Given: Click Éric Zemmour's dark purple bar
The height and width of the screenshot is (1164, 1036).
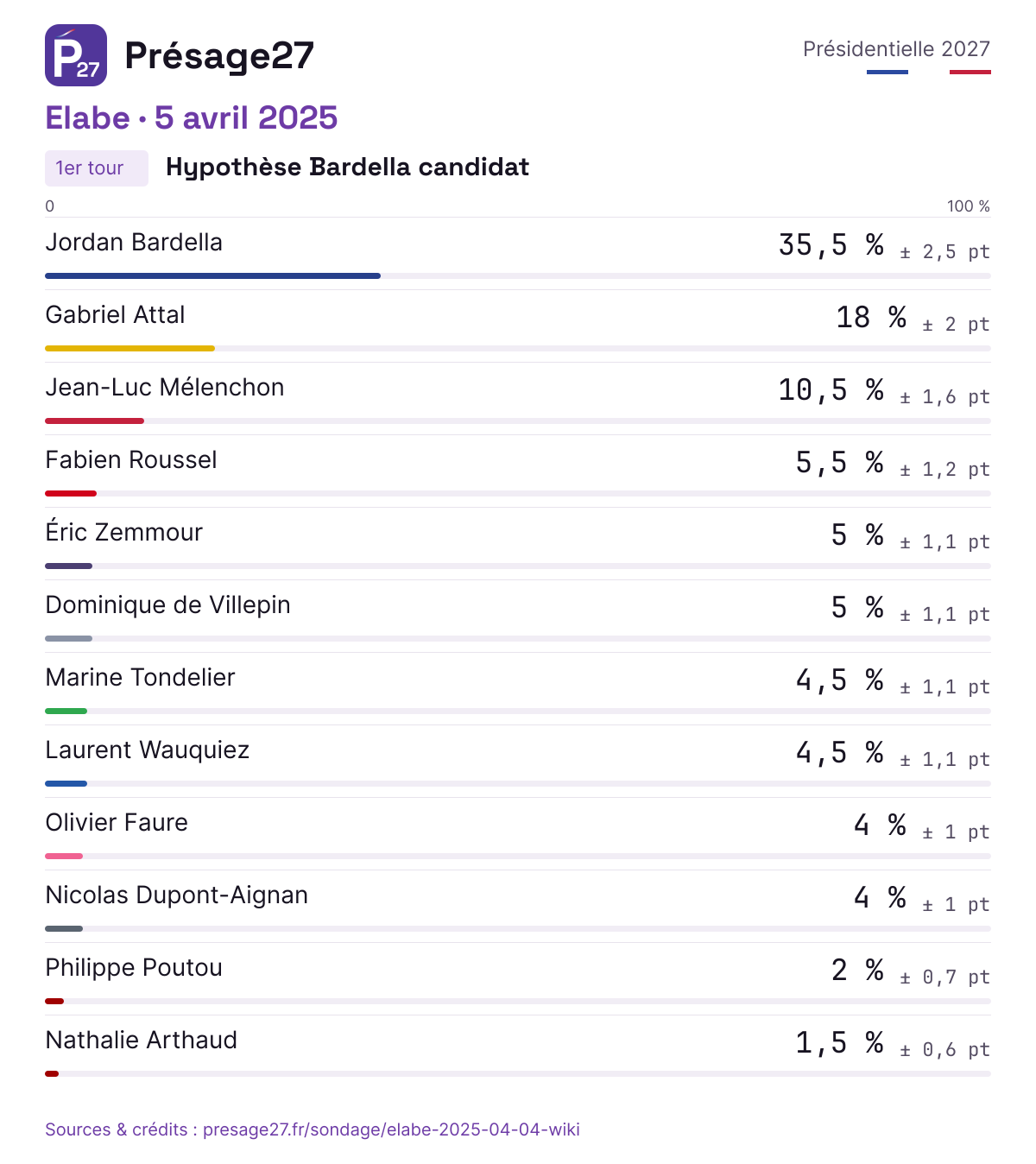Looking at the screenshot, I should (68, 566).
